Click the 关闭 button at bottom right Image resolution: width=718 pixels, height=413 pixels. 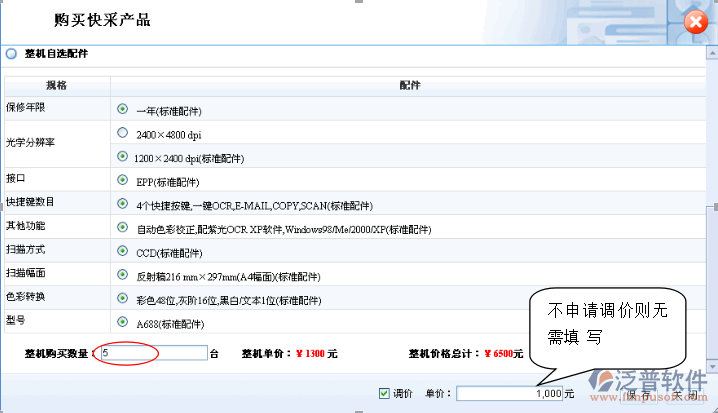click(x=683, y=393)
